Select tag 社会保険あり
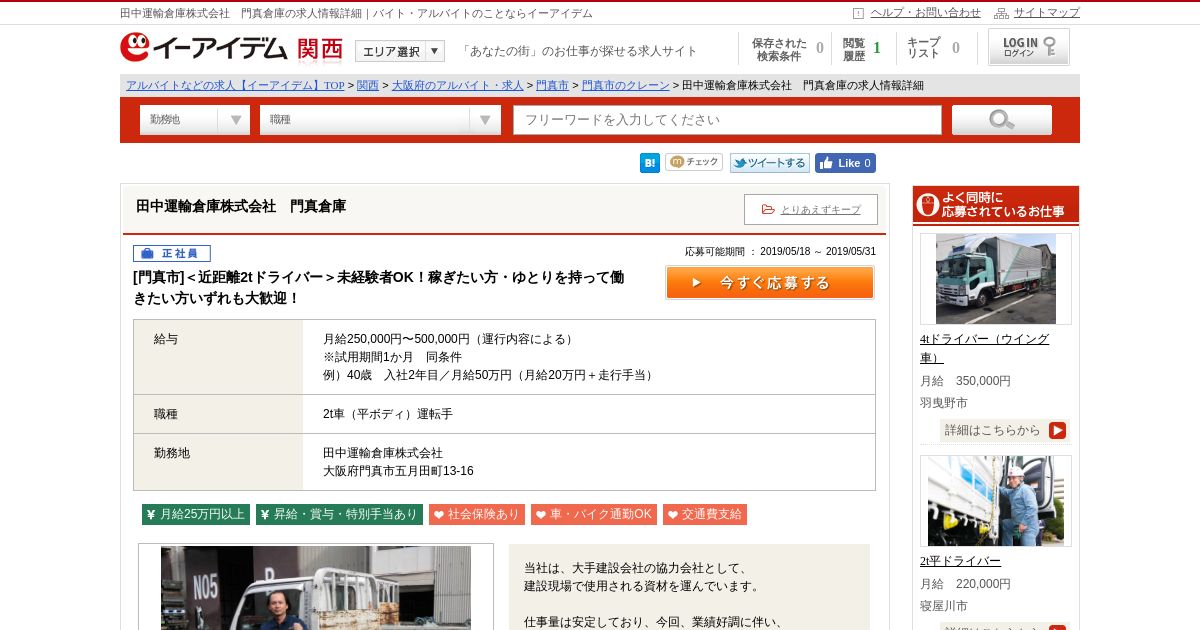The width and height of the screenshot is (1200, 630). click(477, 514)
